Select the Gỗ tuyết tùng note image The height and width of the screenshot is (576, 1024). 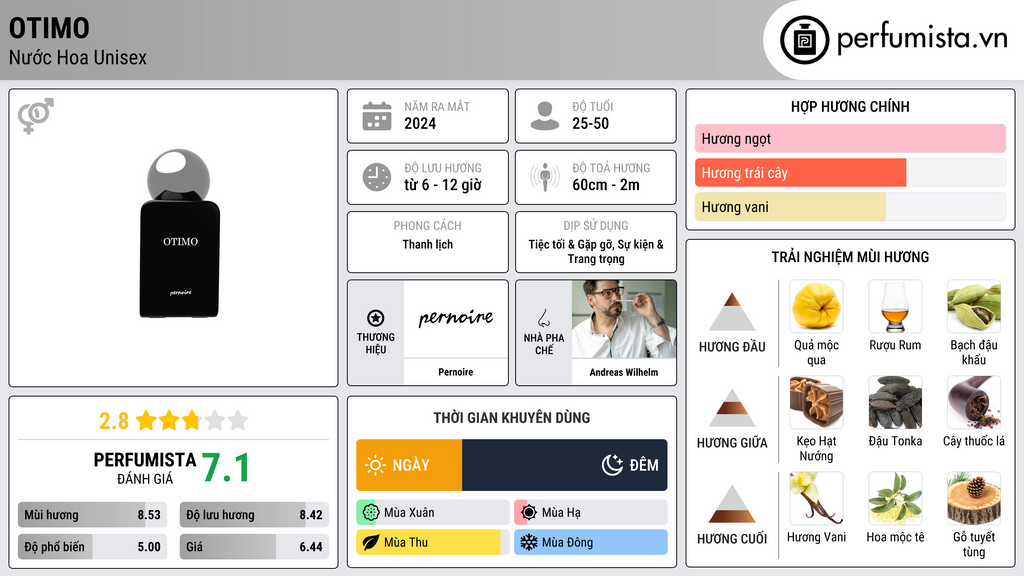coord(974,498)
